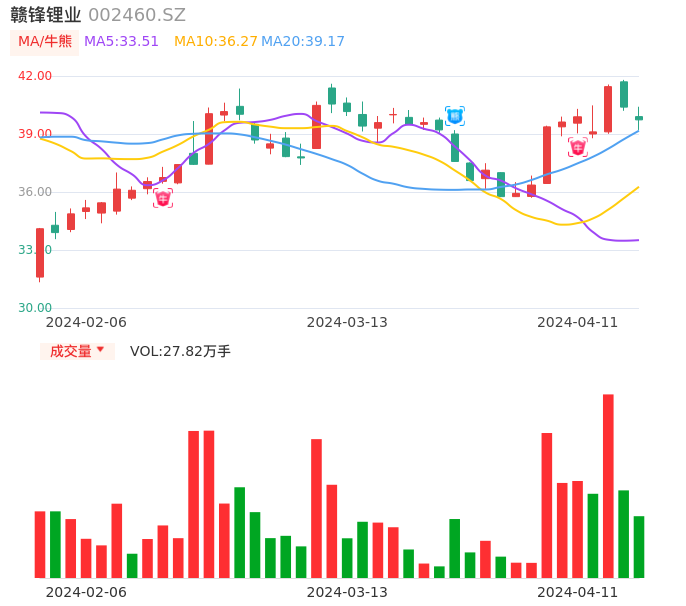Click the tallest red volume bar
686x606 pixels.
[608, 486]
